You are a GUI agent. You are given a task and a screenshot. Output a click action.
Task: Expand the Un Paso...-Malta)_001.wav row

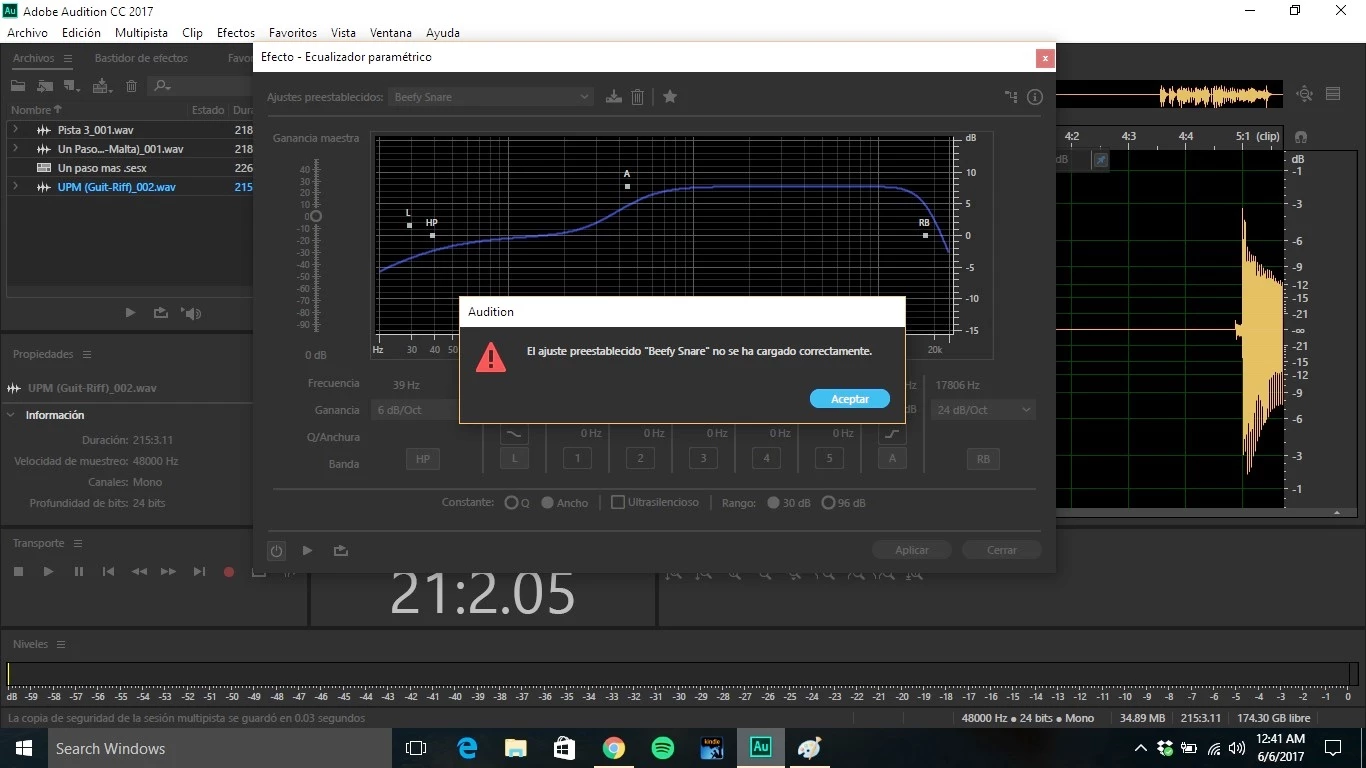click(15, 149)
